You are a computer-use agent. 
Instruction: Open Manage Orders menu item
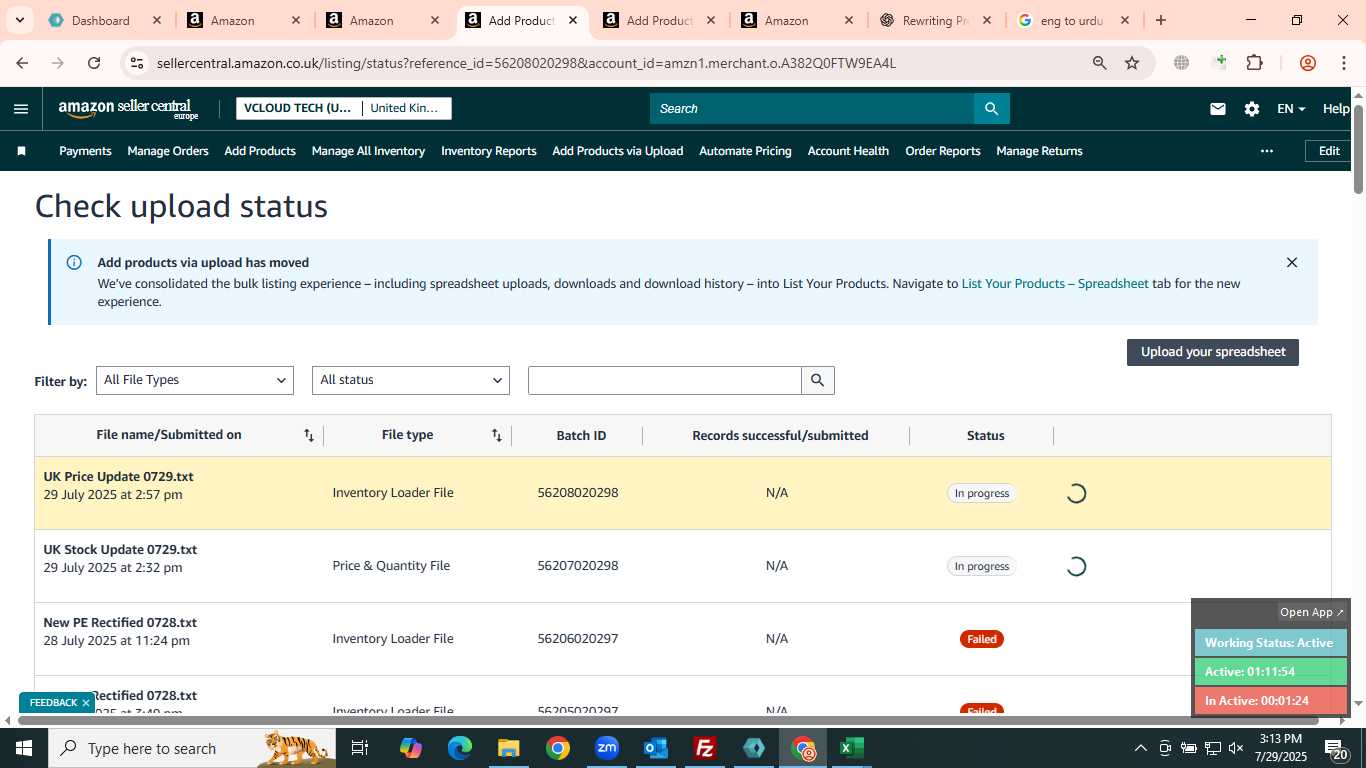(168, 151)
